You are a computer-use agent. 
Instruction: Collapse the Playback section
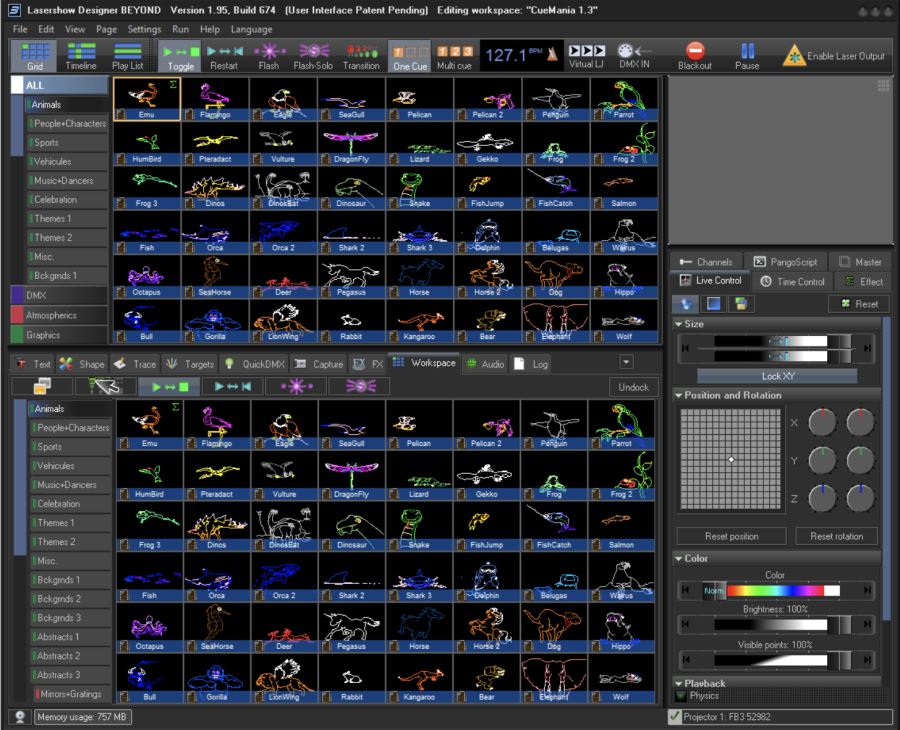pyautogui.click(x=682, y=684)
